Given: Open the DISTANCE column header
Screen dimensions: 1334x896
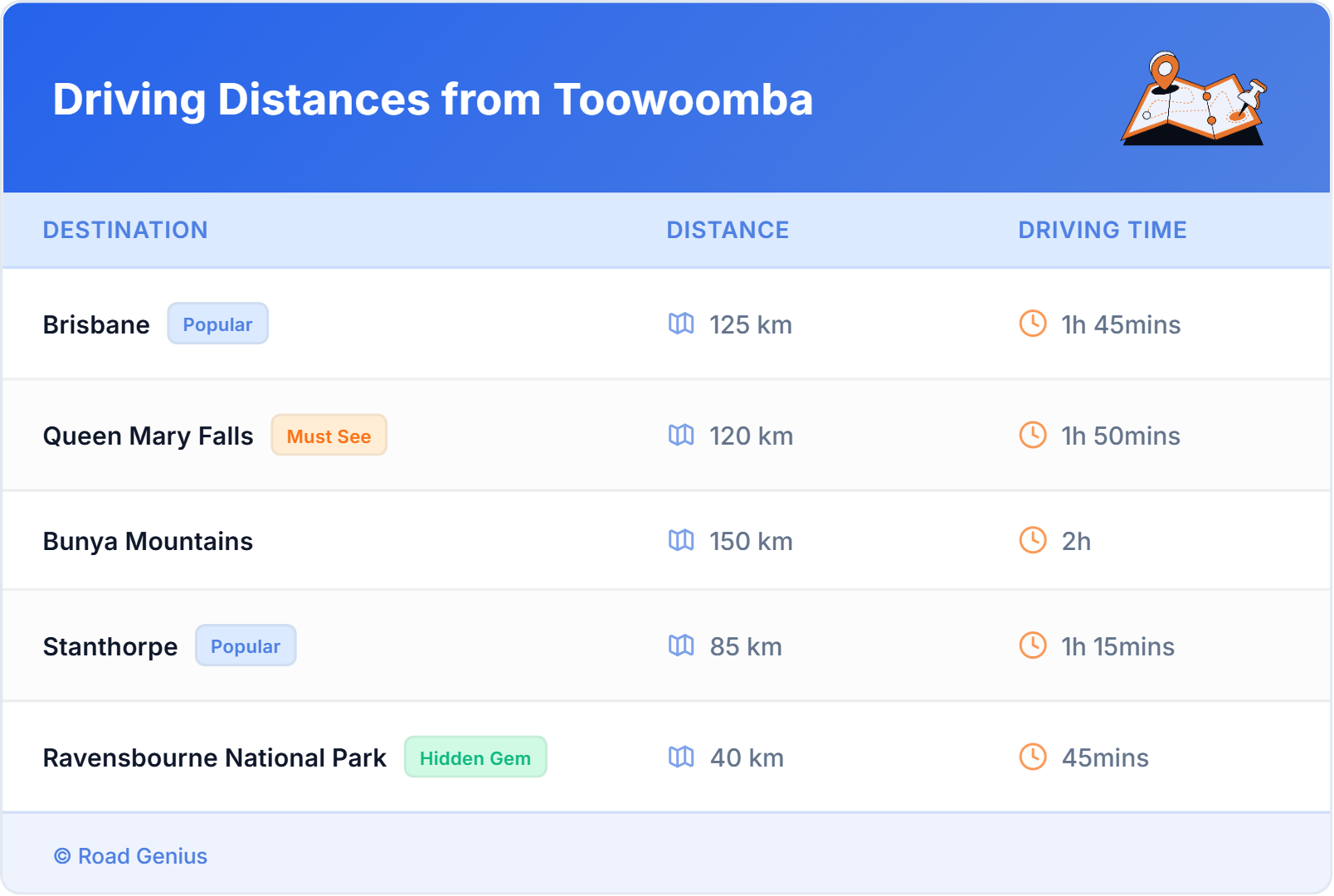Looking at the screenshot, I should tap(728, 230).
